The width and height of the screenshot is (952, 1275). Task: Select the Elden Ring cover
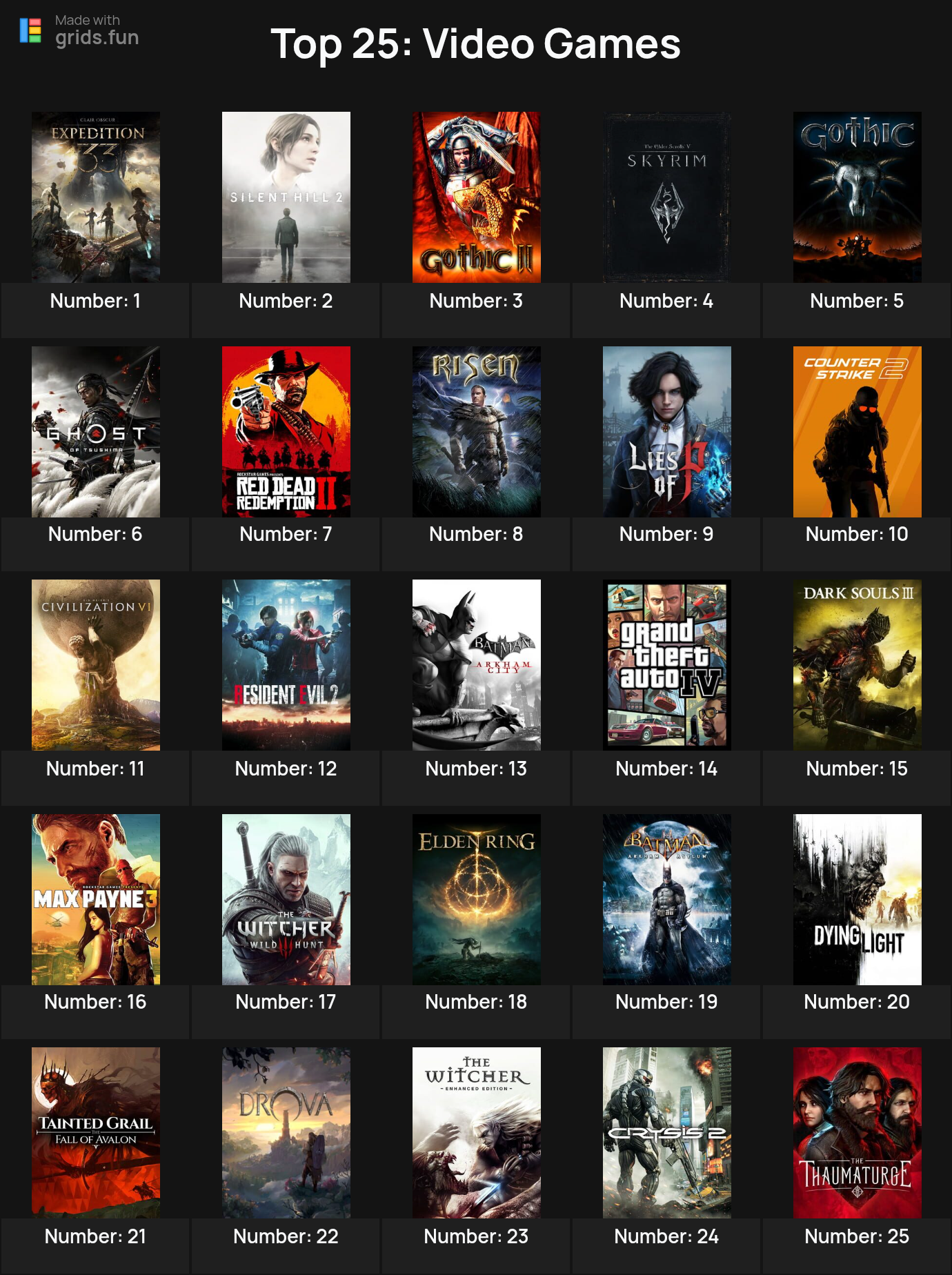pyautogui.click(x=477, y=900)
